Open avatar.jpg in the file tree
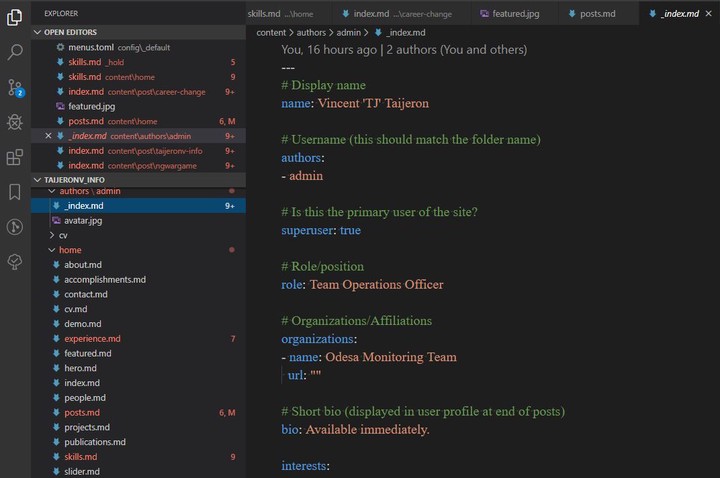 pos(83,220)
